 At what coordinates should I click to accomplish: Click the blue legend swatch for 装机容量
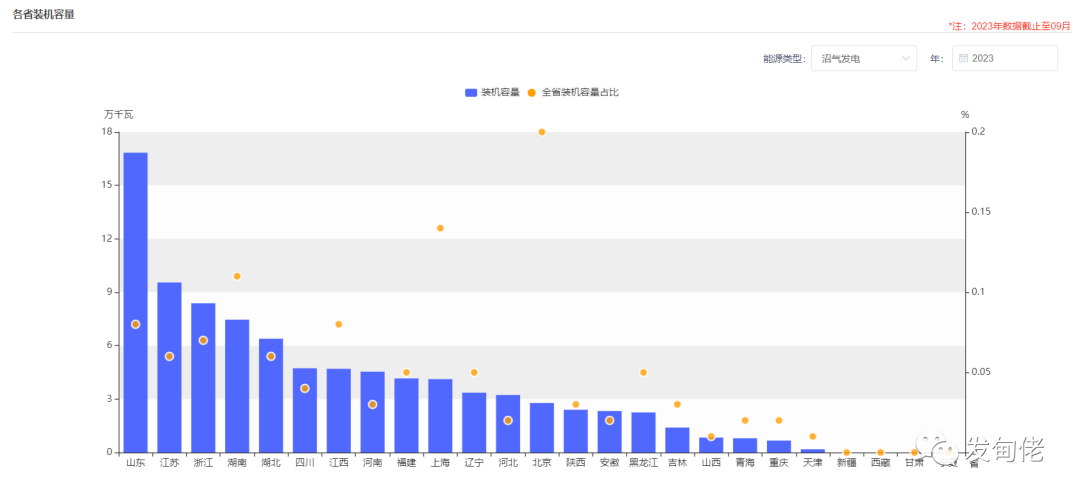[471, 92]
